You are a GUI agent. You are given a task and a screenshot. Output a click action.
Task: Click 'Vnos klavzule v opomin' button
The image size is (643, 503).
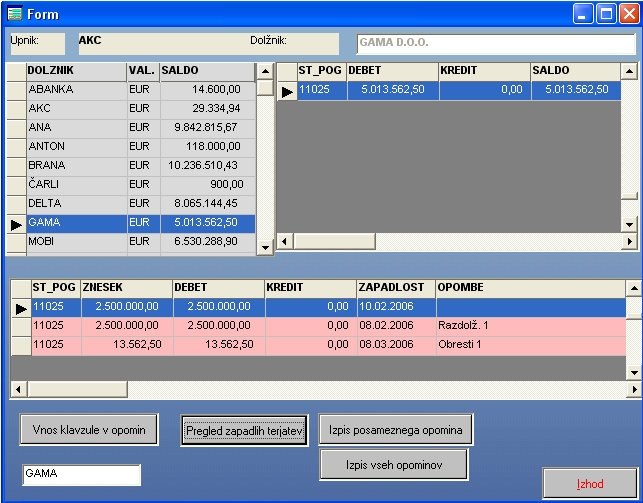click(89, 430)
